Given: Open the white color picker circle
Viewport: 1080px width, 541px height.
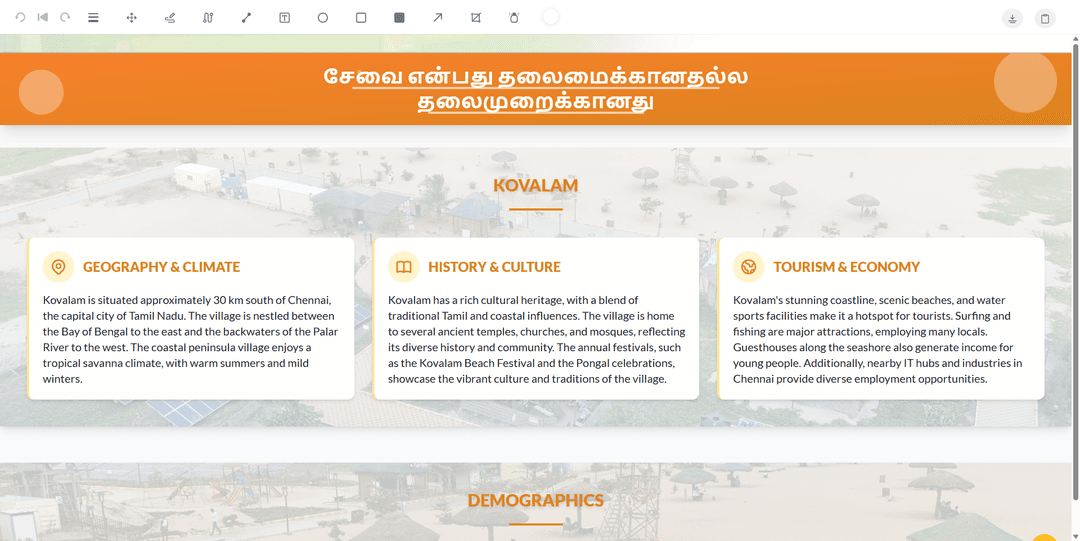Looking at the screenshot, I should coord(550,17).
